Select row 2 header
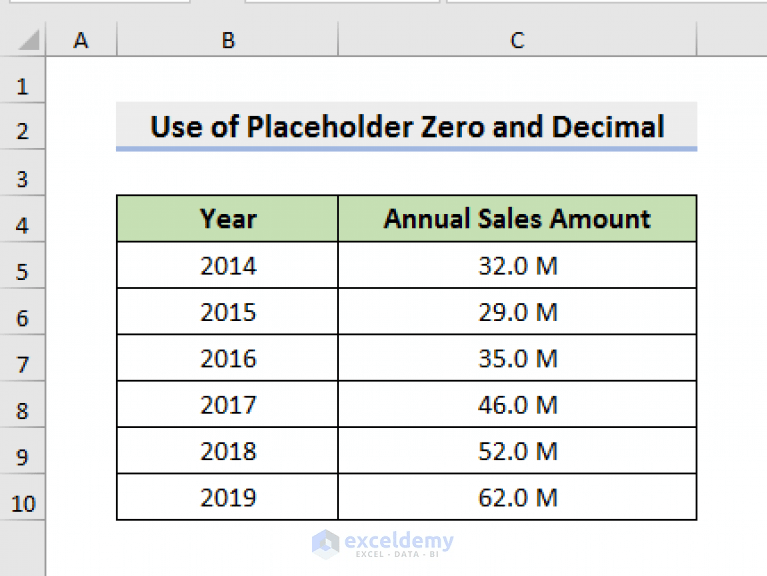767x576 pixels. [x=23, y=126]
